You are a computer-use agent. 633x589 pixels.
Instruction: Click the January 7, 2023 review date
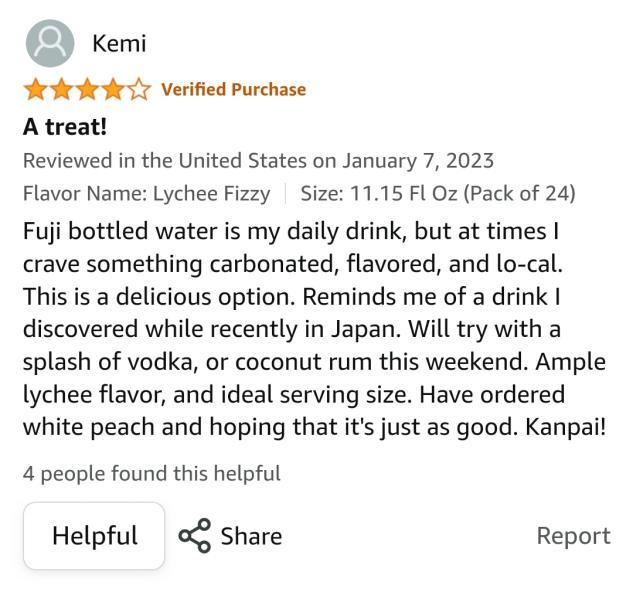click(417, 160)
